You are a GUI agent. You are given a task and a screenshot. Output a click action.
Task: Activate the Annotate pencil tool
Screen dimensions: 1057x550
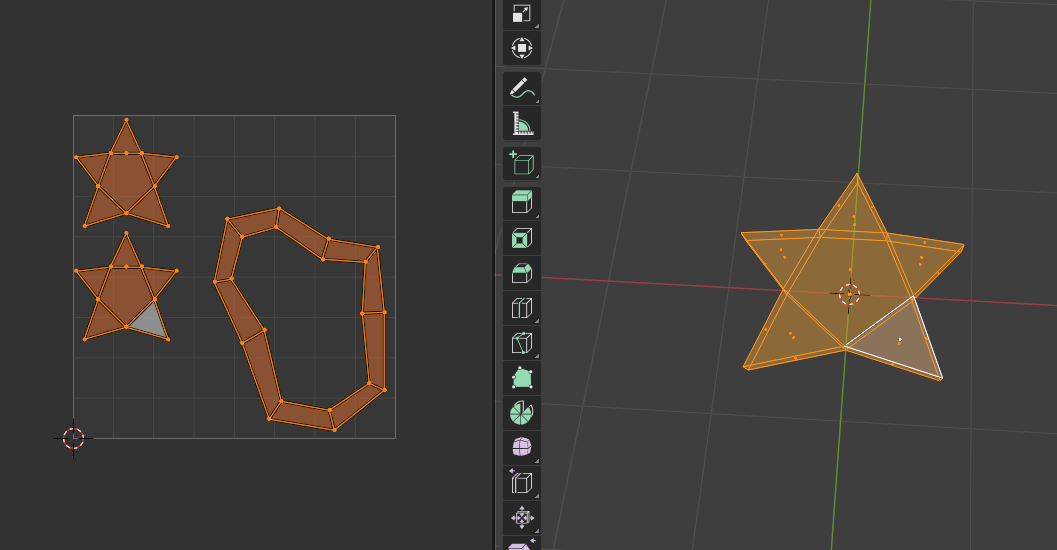[x=521, y=88]
